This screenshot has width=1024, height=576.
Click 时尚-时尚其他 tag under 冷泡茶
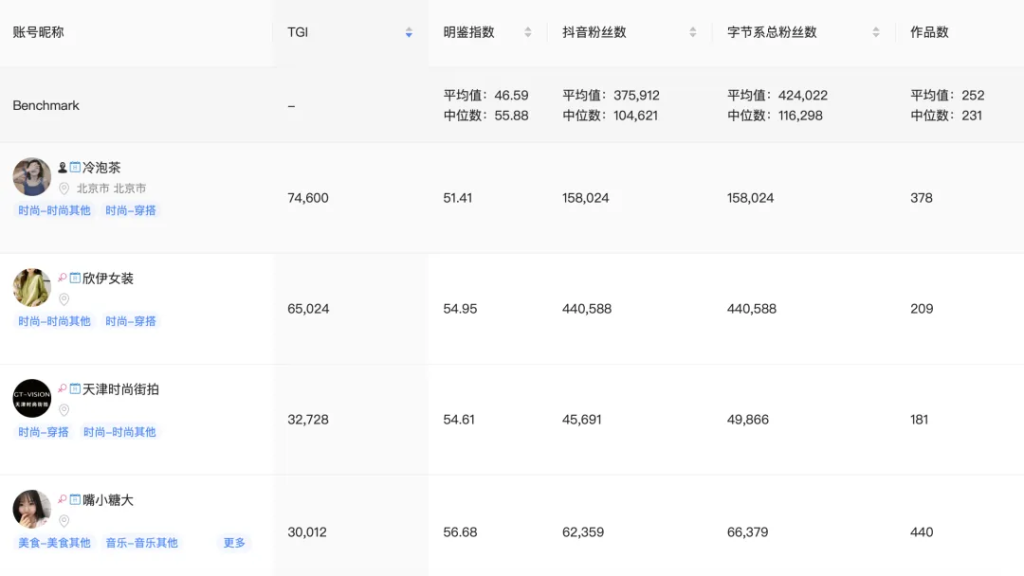tap(54, 210)
